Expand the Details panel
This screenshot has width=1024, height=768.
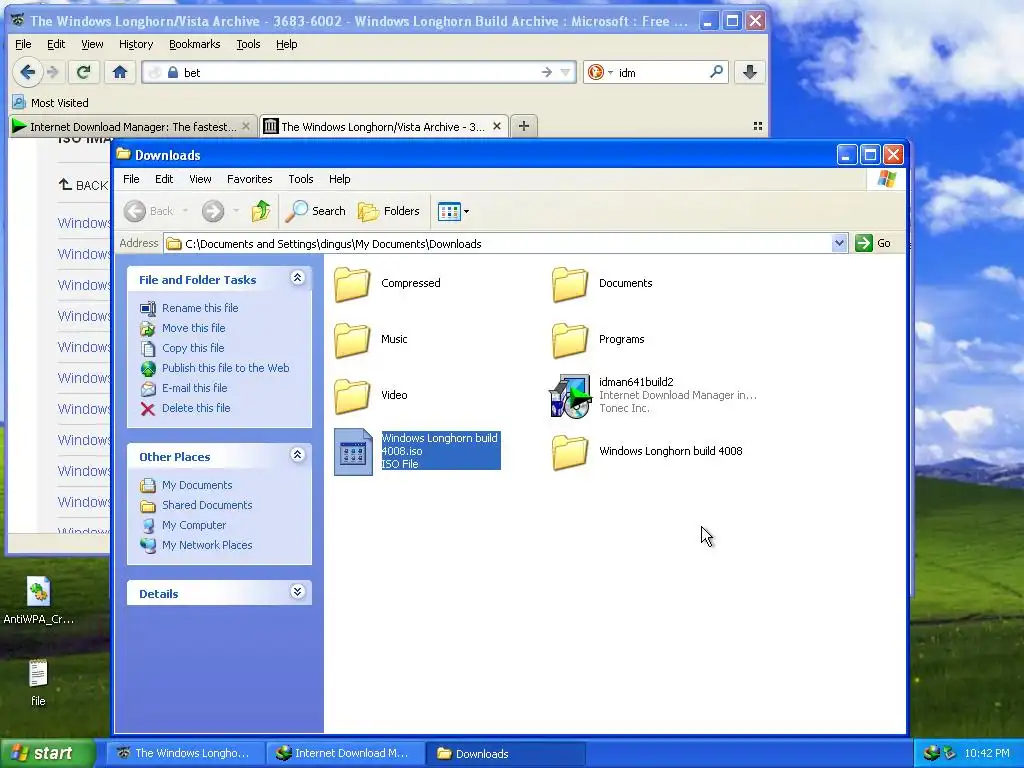point(297,592)
